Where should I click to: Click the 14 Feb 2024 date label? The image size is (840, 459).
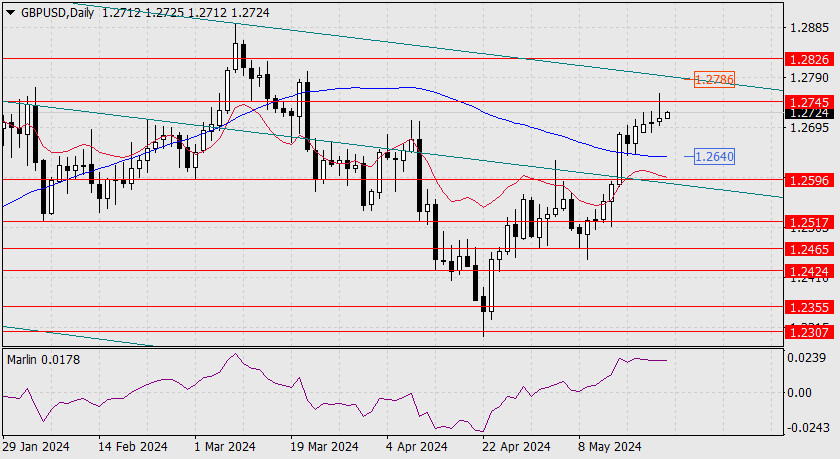133,446
